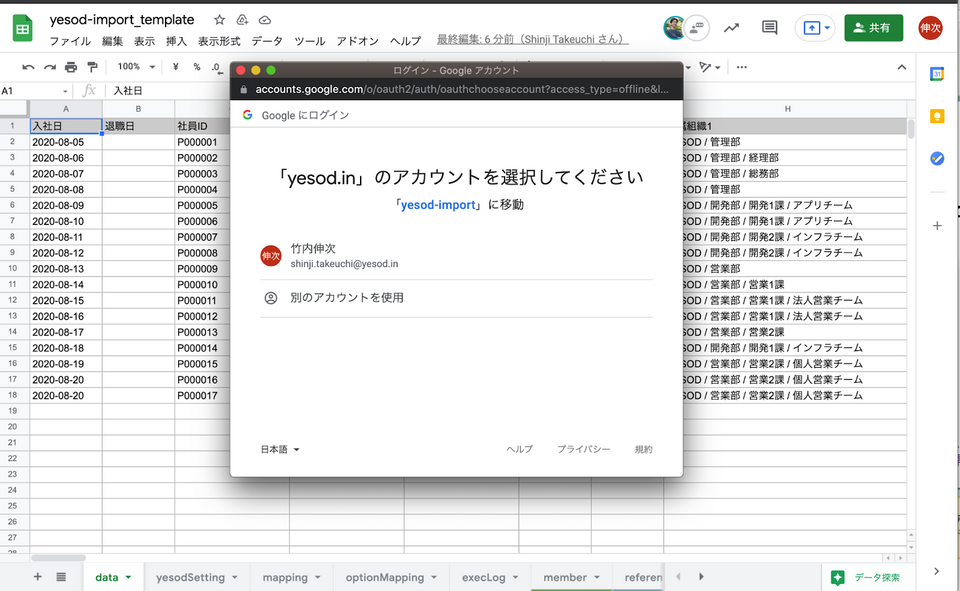Open the ファイル menu

point(70,41)
